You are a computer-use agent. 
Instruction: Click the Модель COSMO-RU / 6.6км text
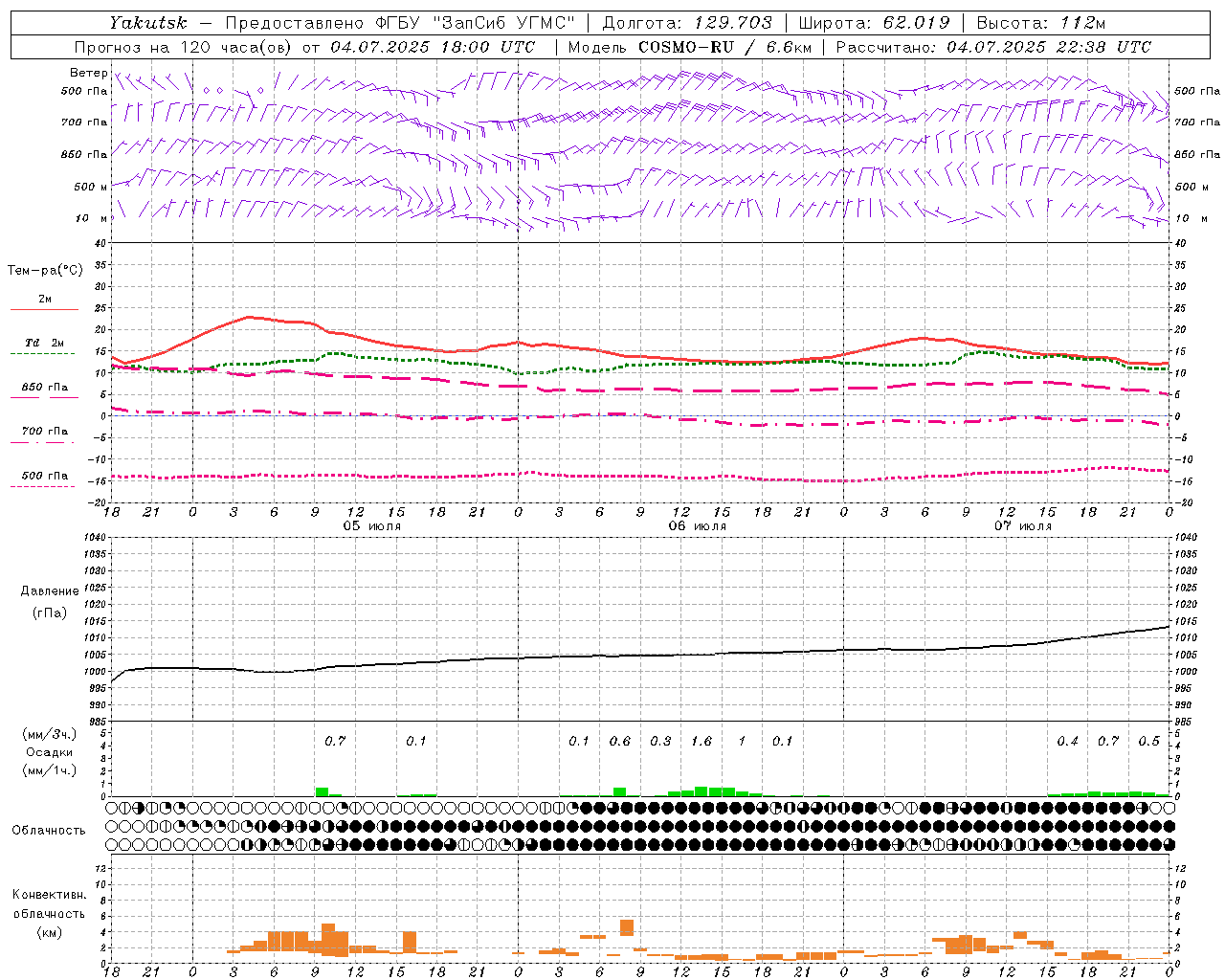(x=689, y=47)
